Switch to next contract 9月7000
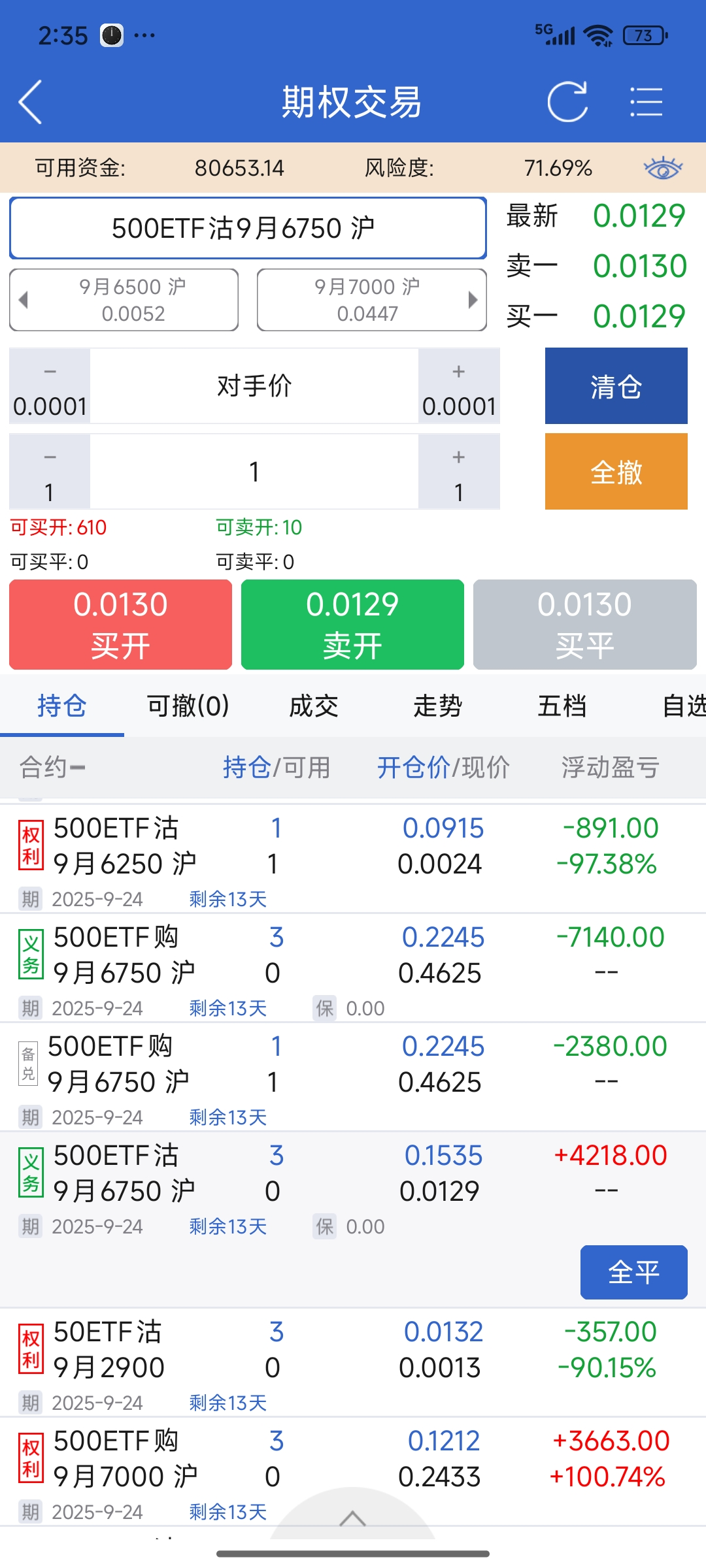The height and width of the screenshot is (1568, 706). point(372,300)
